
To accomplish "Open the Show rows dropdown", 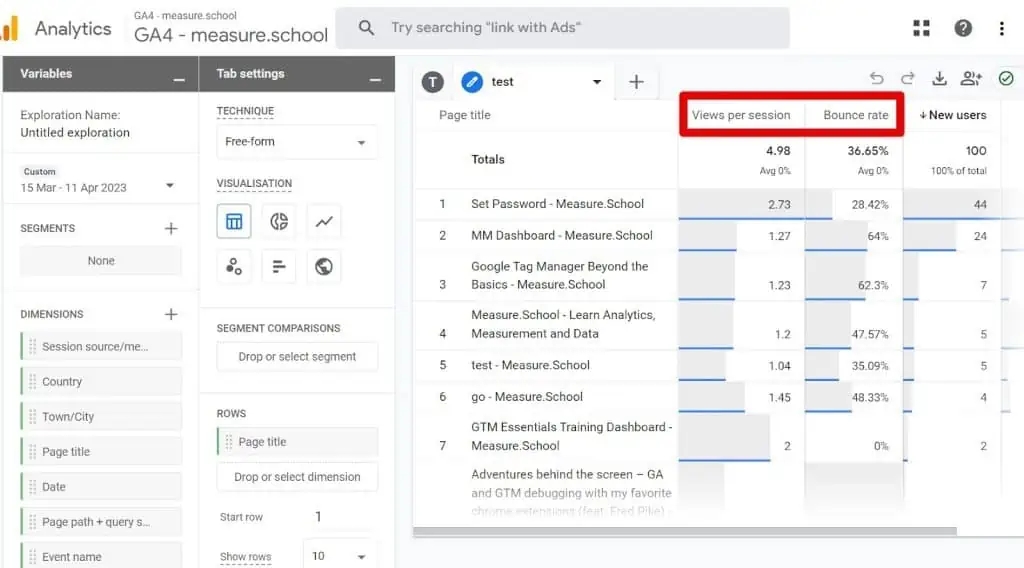I will tap(339, 556).
